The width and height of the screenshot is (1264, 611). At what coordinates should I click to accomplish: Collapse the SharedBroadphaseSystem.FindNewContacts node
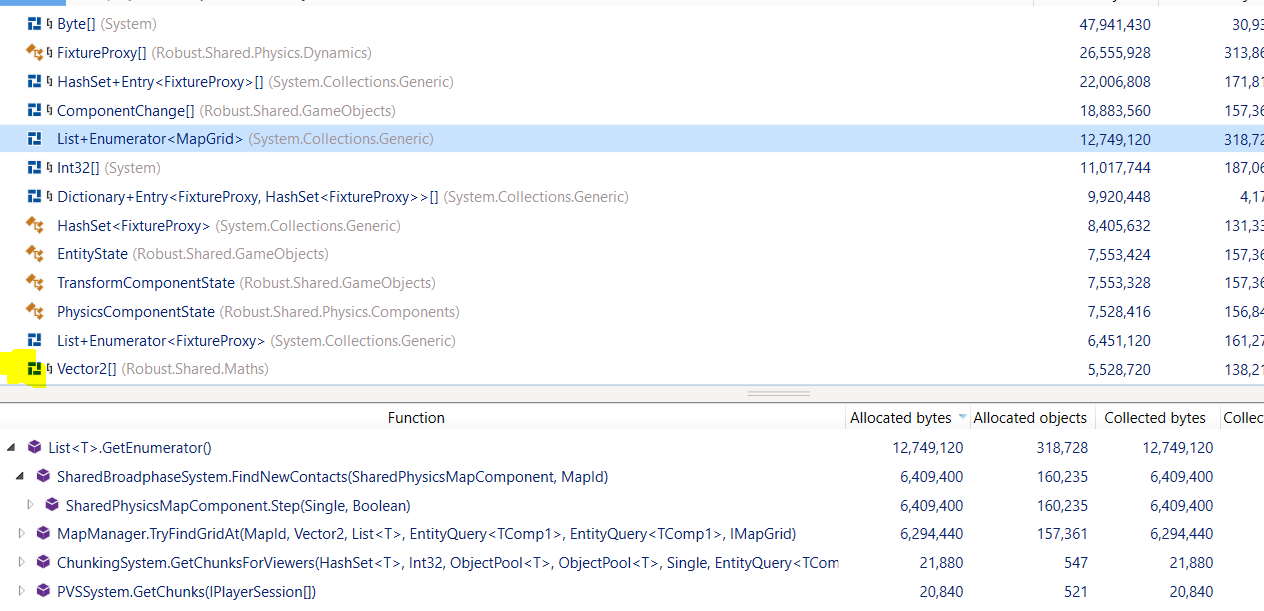click(x=21, y=477)
